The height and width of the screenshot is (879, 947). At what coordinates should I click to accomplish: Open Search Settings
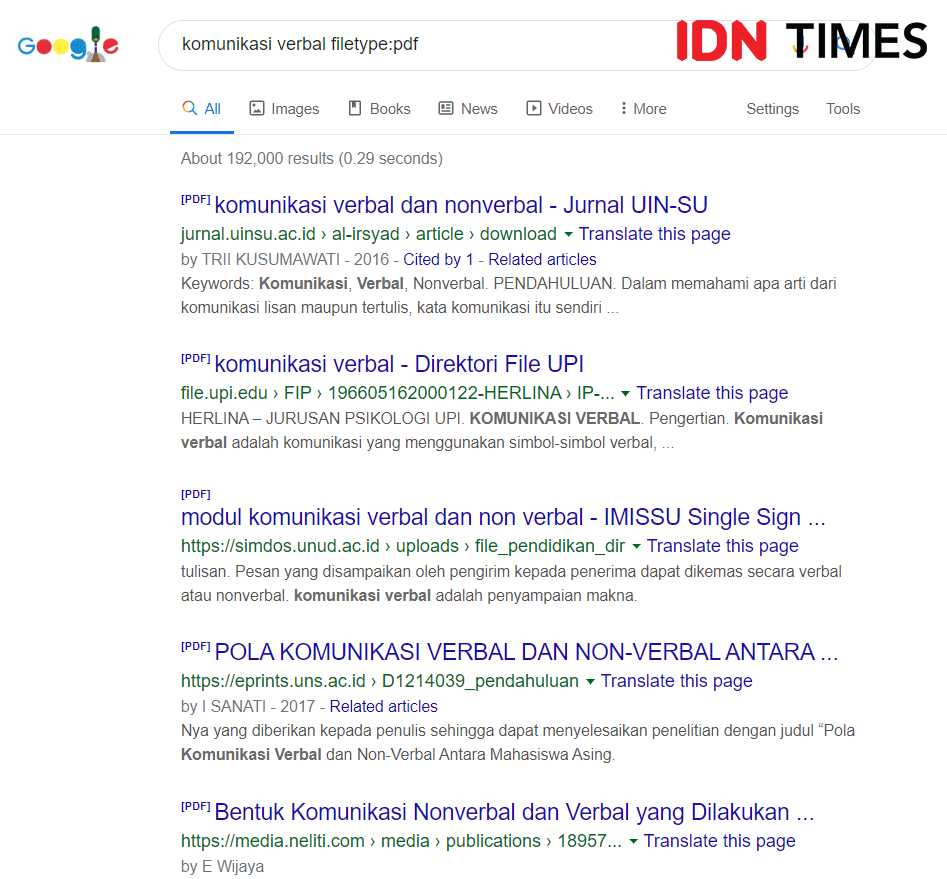click(x=772, y=108)
